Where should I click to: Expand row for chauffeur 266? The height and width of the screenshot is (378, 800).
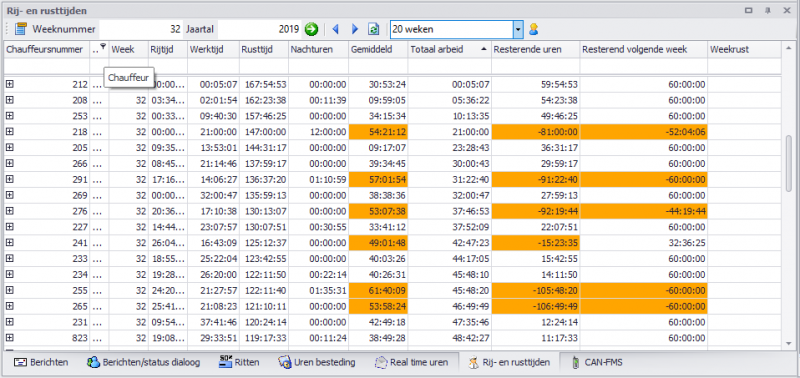9,163
